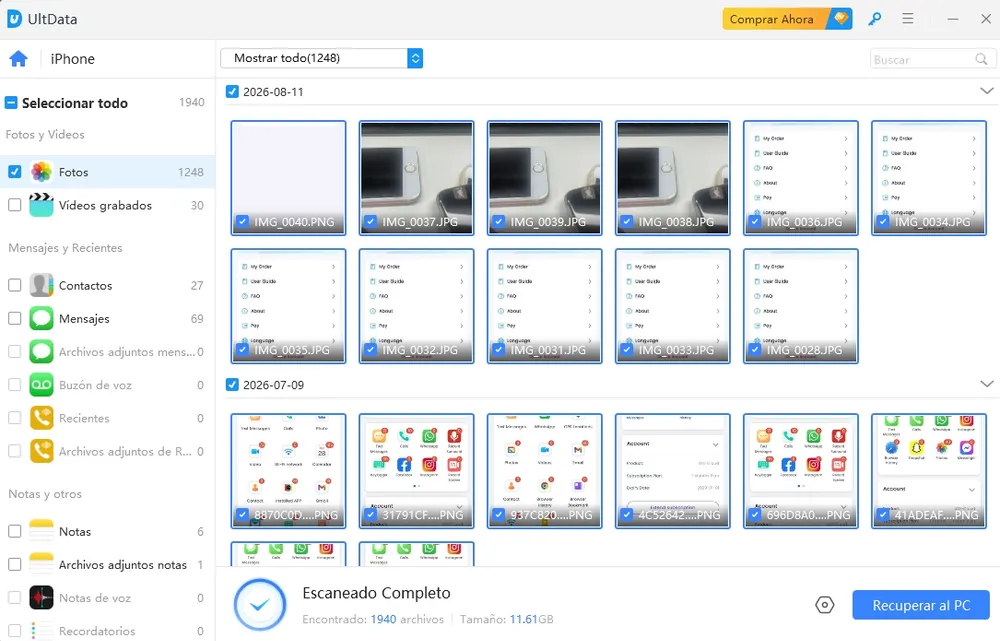Click Comprar Ahora button
This screenshot has height=641, width=1000.
click(787, 19)
